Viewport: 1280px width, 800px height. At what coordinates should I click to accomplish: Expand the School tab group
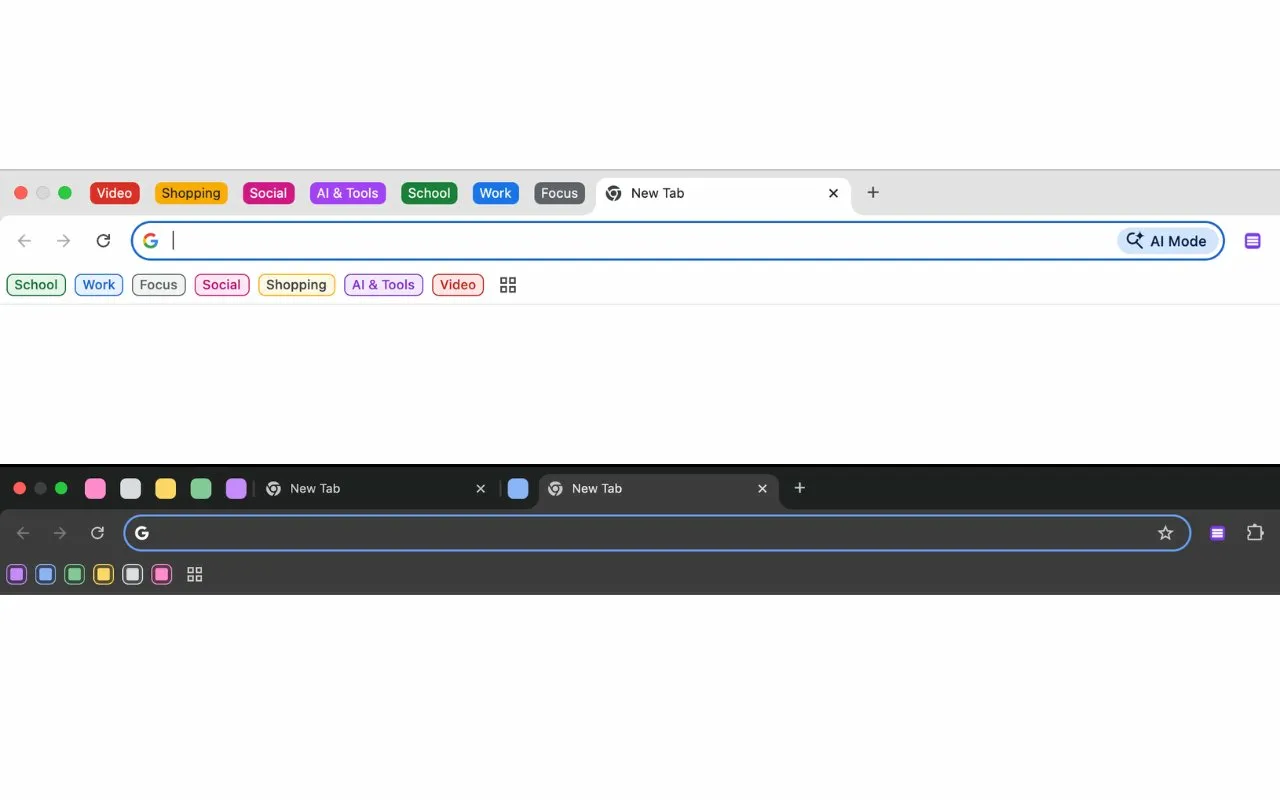pos(429,193)
